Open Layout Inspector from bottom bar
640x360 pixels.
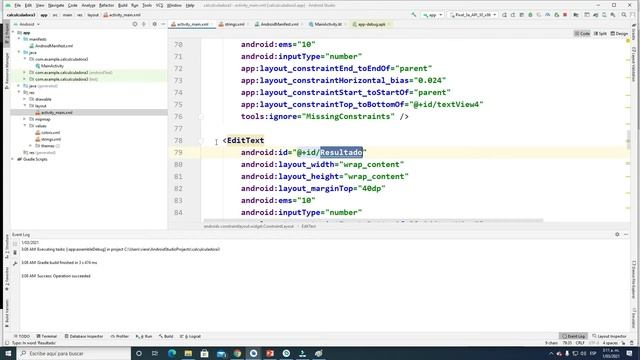tap(609, 336)
